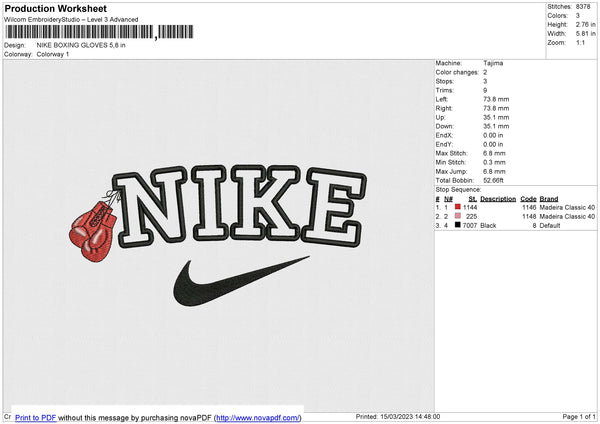Click the EndX value 0.00 in
The width and height of the screenshot is (600, 424).
tap(493, 135)
